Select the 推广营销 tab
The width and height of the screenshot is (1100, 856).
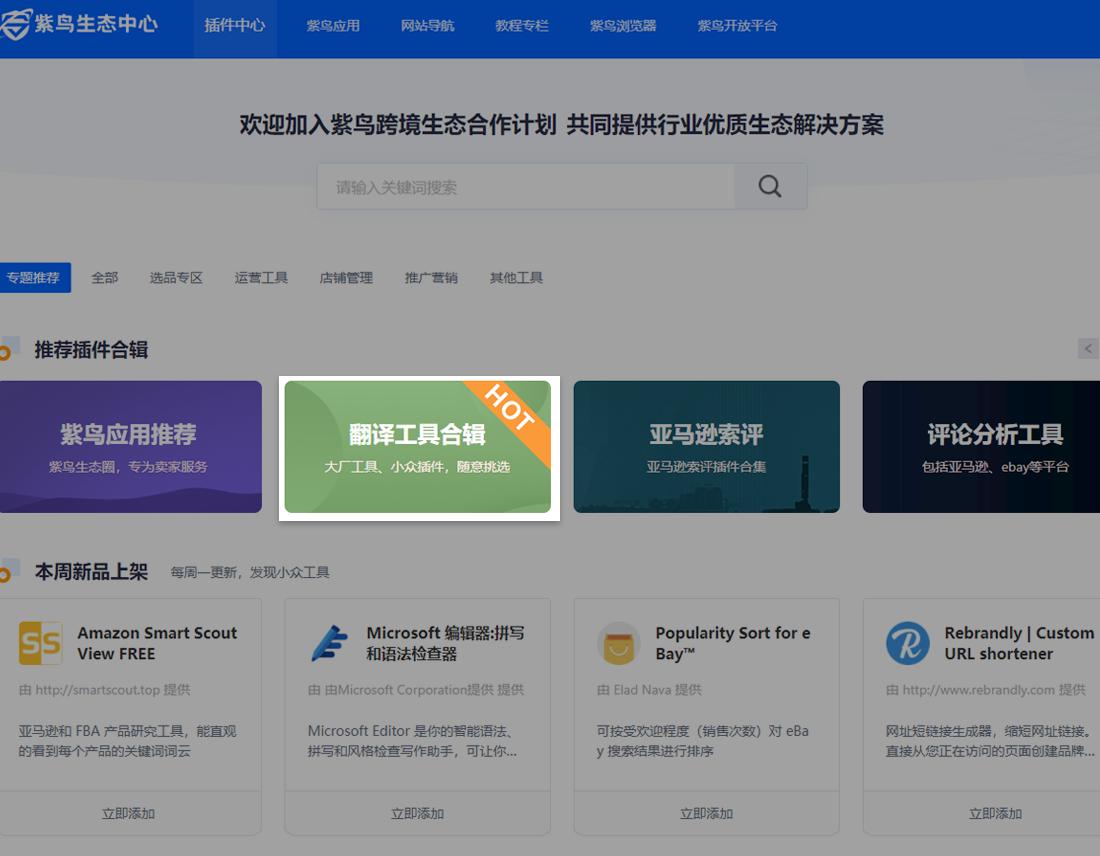pos(431,277)
